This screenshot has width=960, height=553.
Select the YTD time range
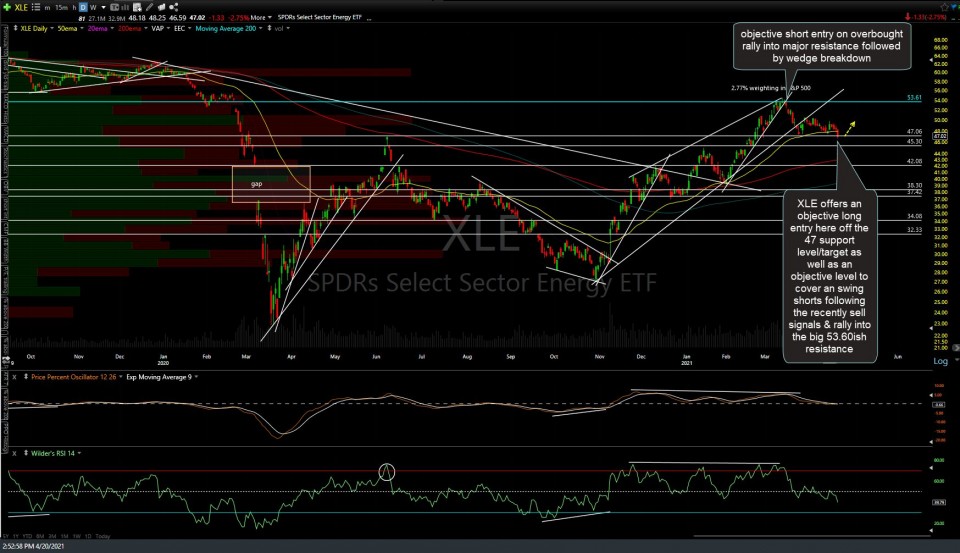pyautogui.click(x=27, y=536)
